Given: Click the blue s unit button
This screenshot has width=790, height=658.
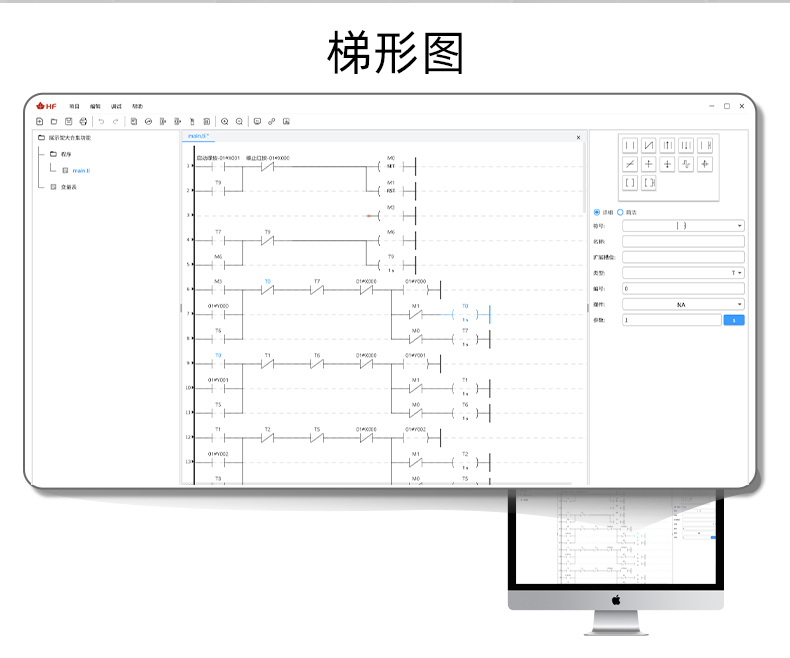Looking at the screenshot, I should [x=734, y=320].
